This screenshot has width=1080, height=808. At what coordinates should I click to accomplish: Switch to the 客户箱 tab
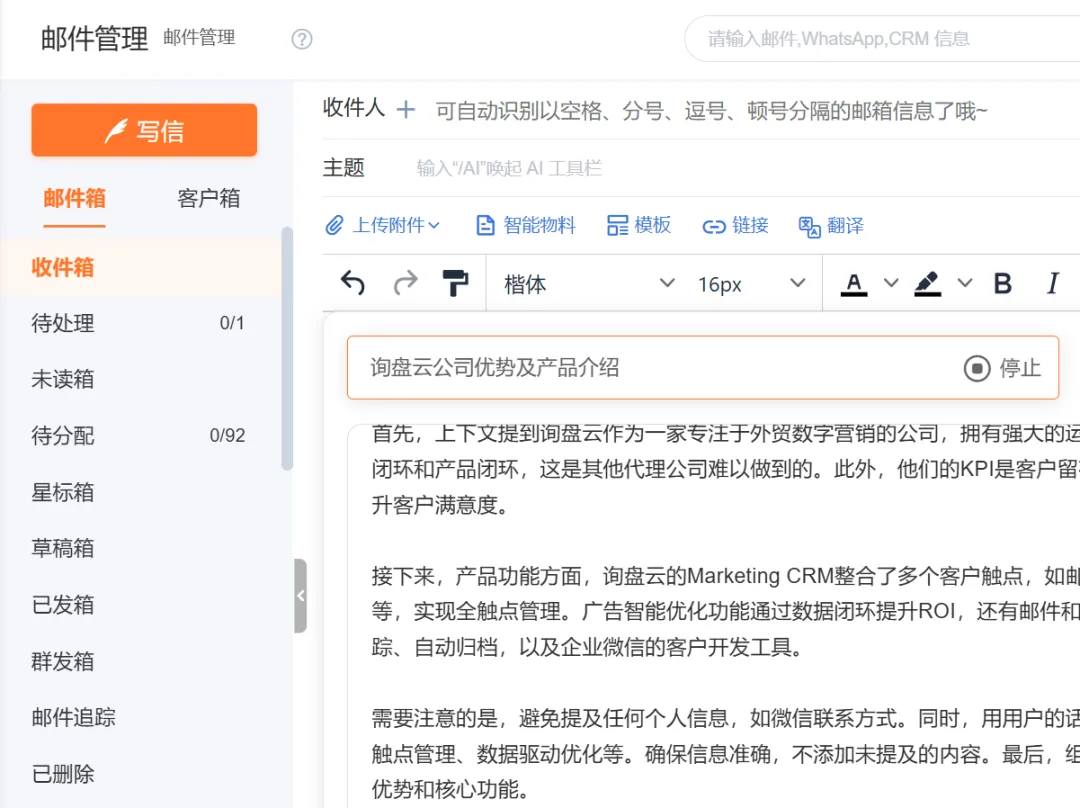(x=209, y=198)
